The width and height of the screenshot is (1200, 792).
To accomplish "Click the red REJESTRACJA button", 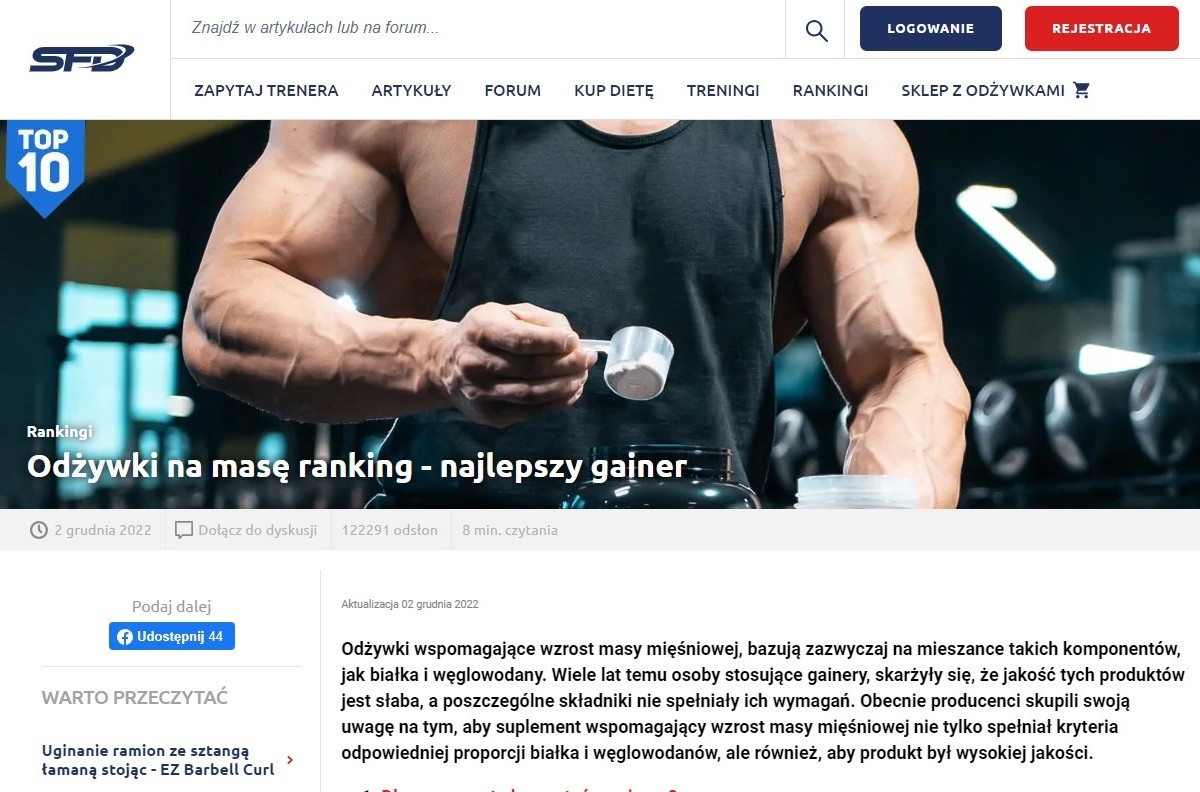I will pos(1101,29).
